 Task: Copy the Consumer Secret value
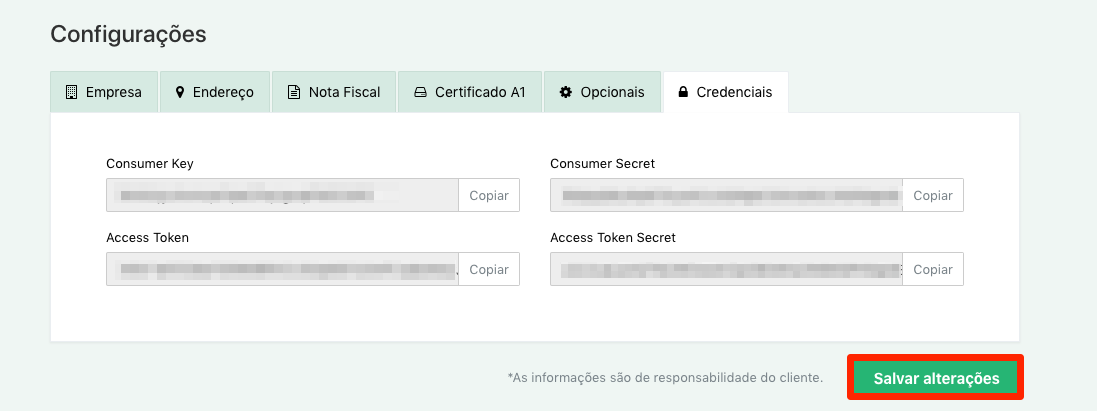[x=933, y=195]
